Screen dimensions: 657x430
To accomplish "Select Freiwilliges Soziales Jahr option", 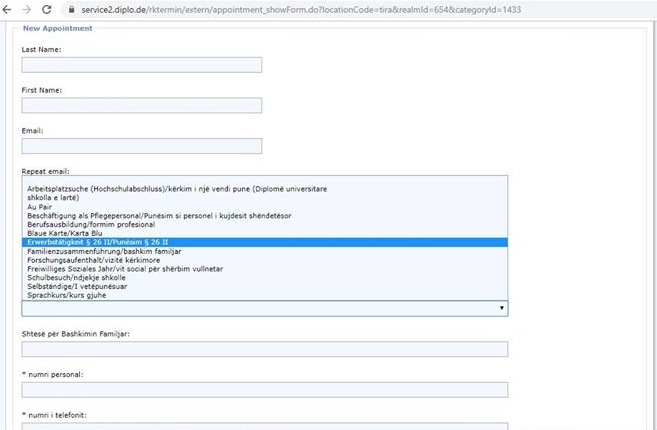I will [265, 269].
